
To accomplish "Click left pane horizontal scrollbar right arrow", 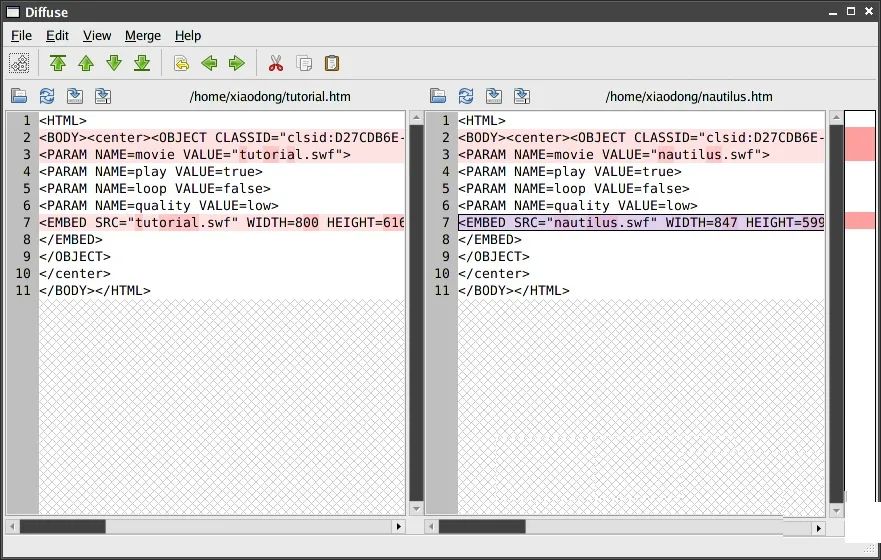I will [399, 527].
